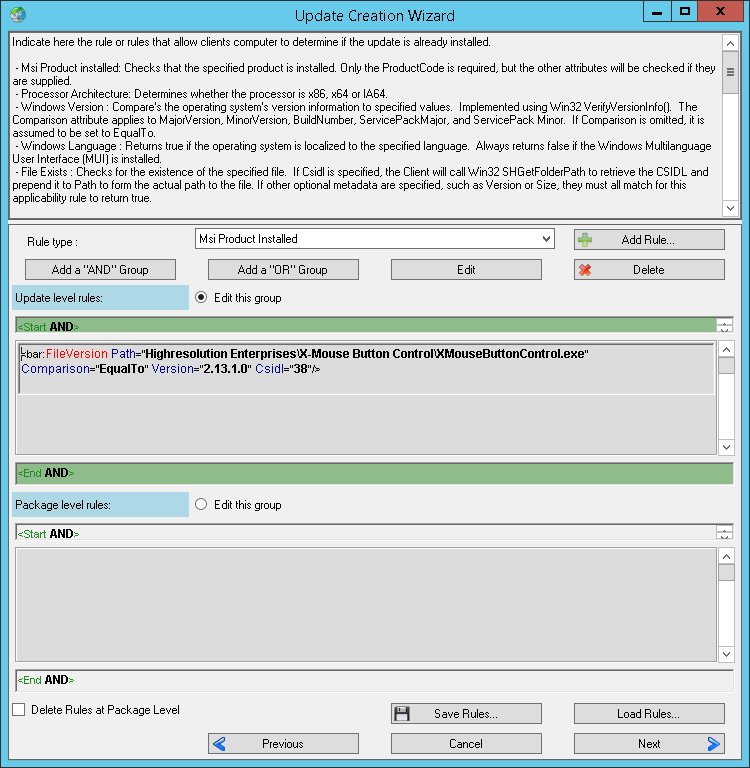This screenshot has height=768, width=750.
Task: Click the red X Delete icon
Action: click(585, 270)
